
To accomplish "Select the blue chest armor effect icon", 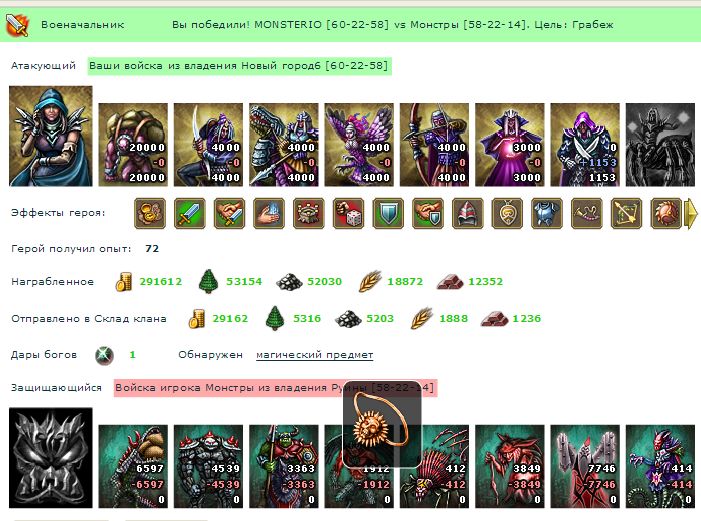I will point(547,213).
